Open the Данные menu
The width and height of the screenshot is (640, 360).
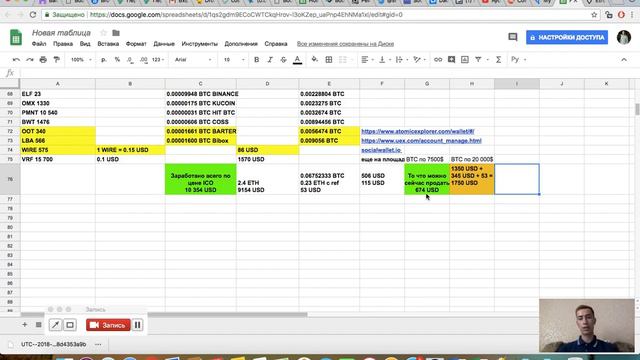click(x=164, y=44)
